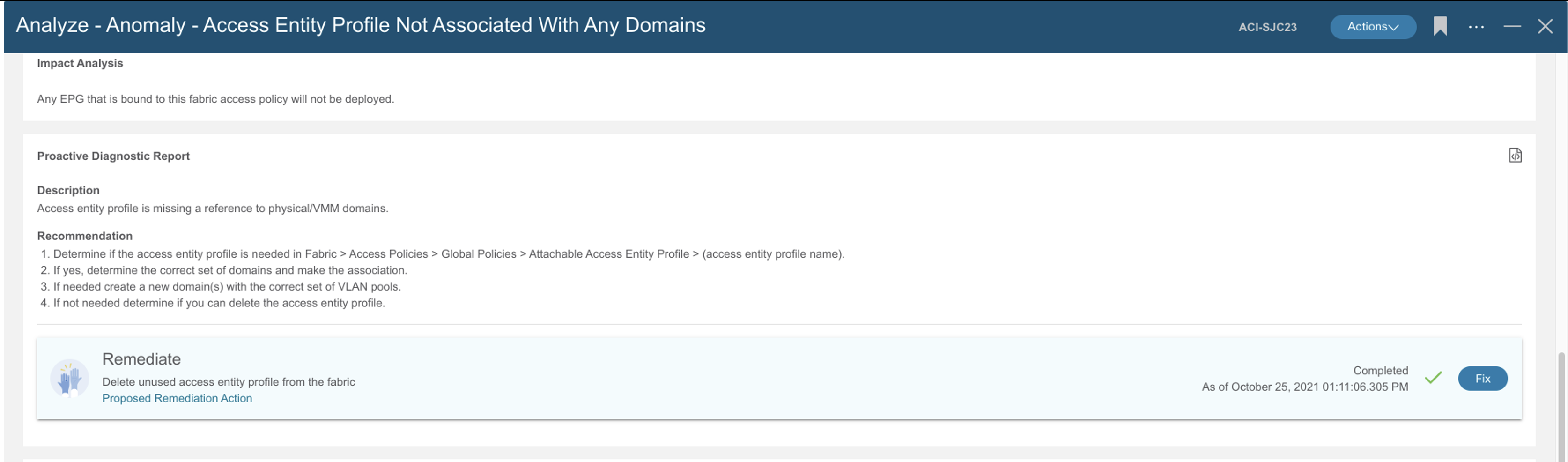Open the Proposed Remediation Action link
Image resolution: width=1568 pixels, height=462 pixels.
[x=177, y=398]
